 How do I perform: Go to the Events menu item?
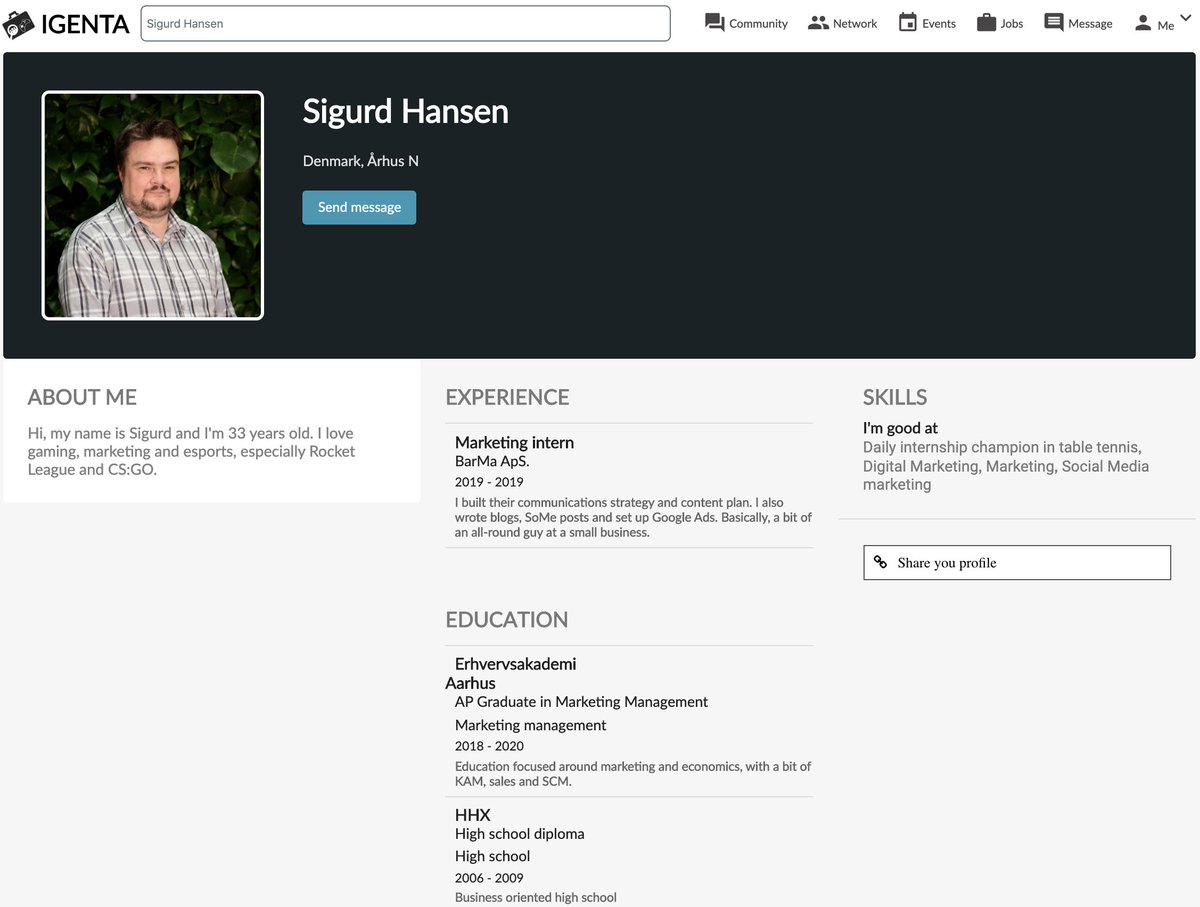pos(927,23)
